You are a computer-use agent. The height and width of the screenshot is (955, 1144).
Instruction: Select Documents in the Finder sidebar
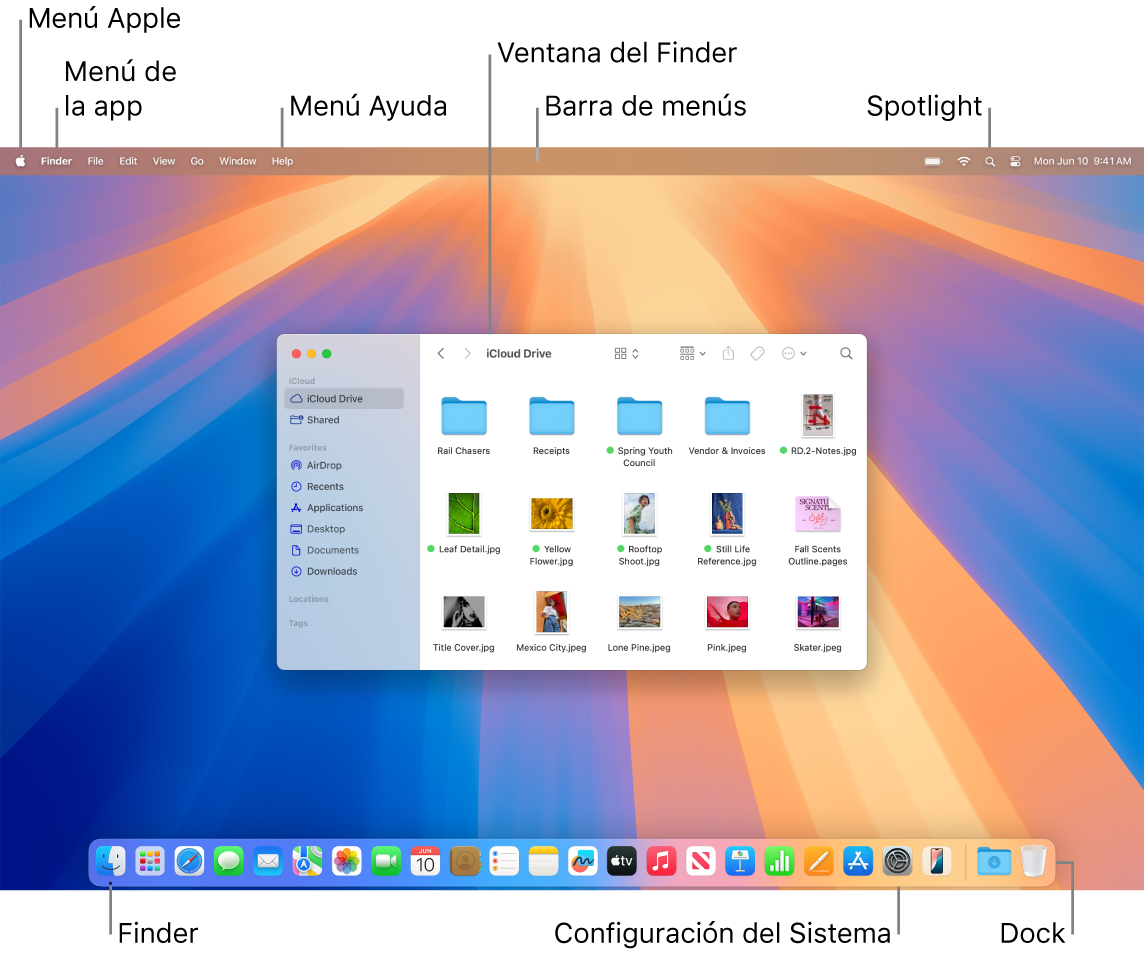pyautogui.click(x=331, y=550)
